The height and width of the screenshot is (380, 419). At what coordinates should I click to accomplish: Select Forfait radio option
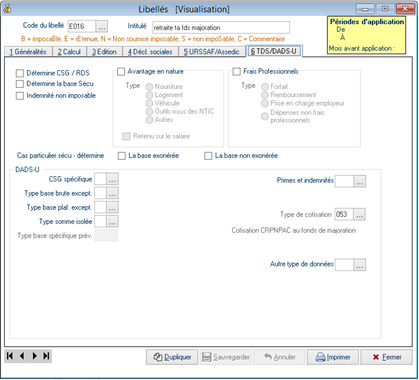[265, 87]
